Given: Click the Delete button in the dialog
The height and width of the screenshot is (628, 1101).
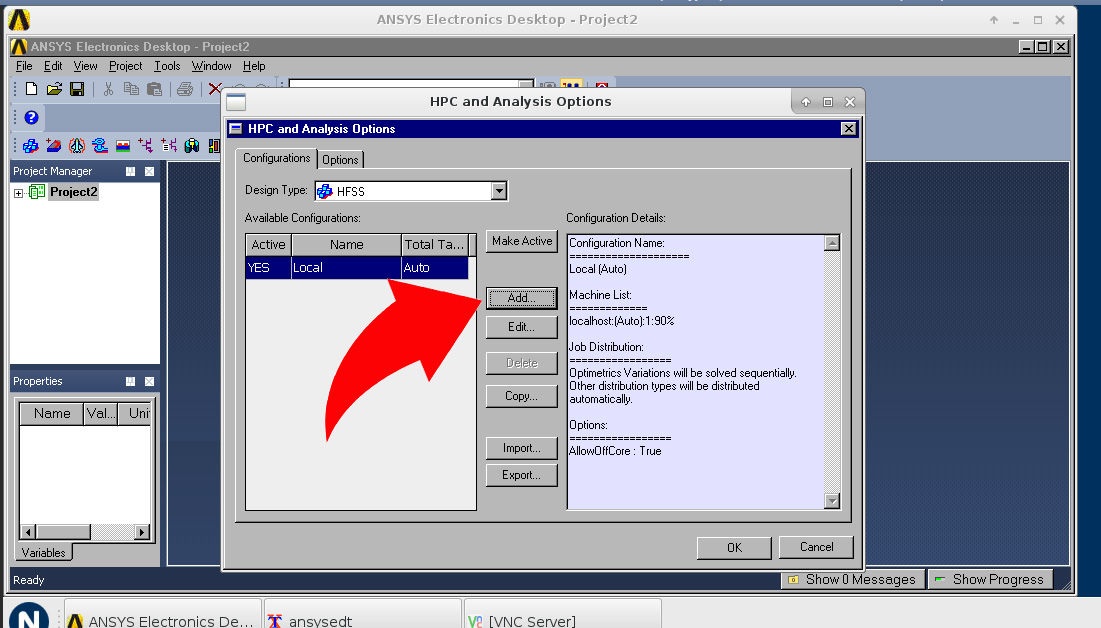Looking at the screenshot, I should click(x=522, y=363).
